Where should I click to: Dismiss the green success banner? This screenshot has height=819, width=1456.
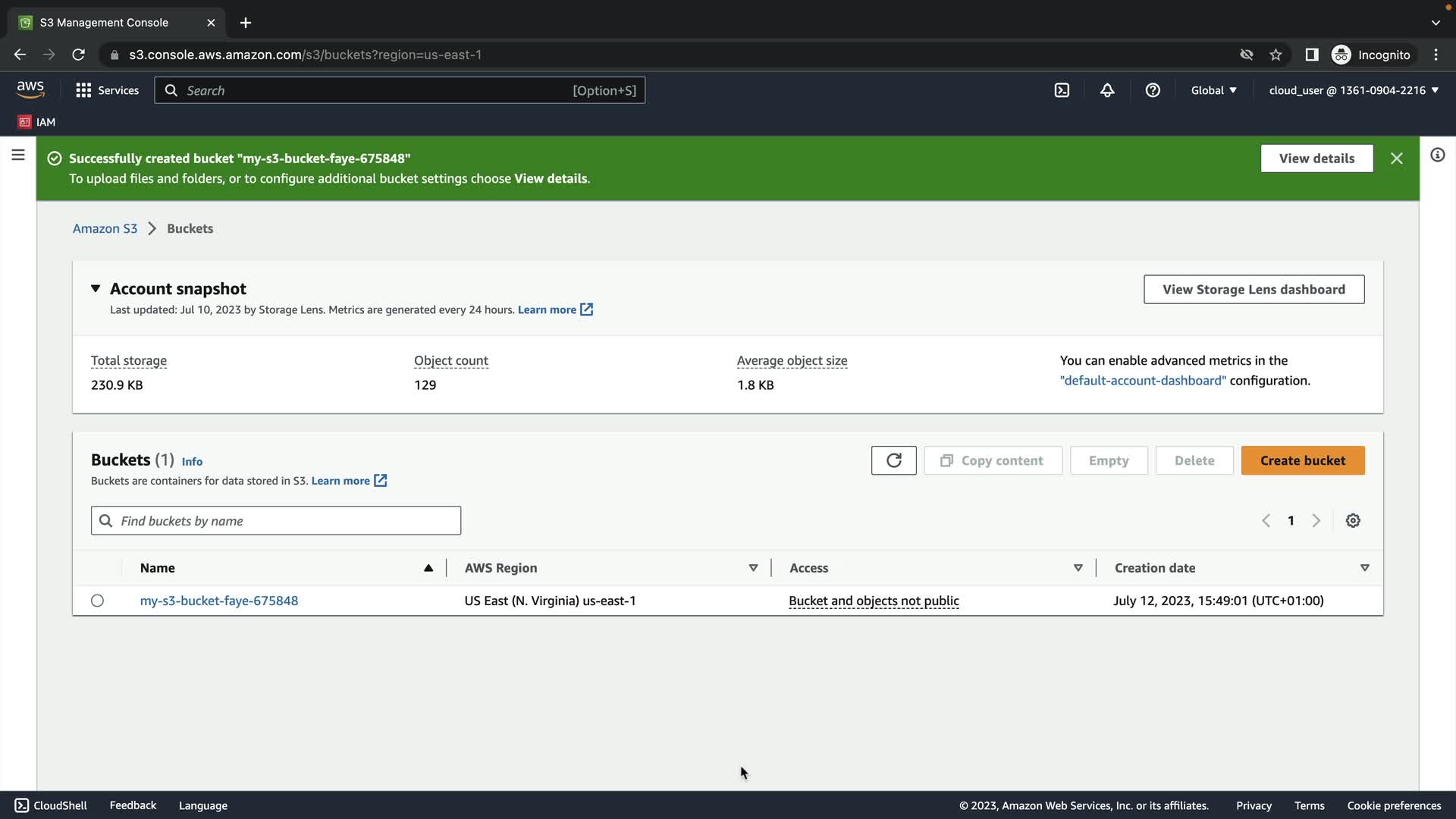pyautogui.click(x=1396, y=158)
